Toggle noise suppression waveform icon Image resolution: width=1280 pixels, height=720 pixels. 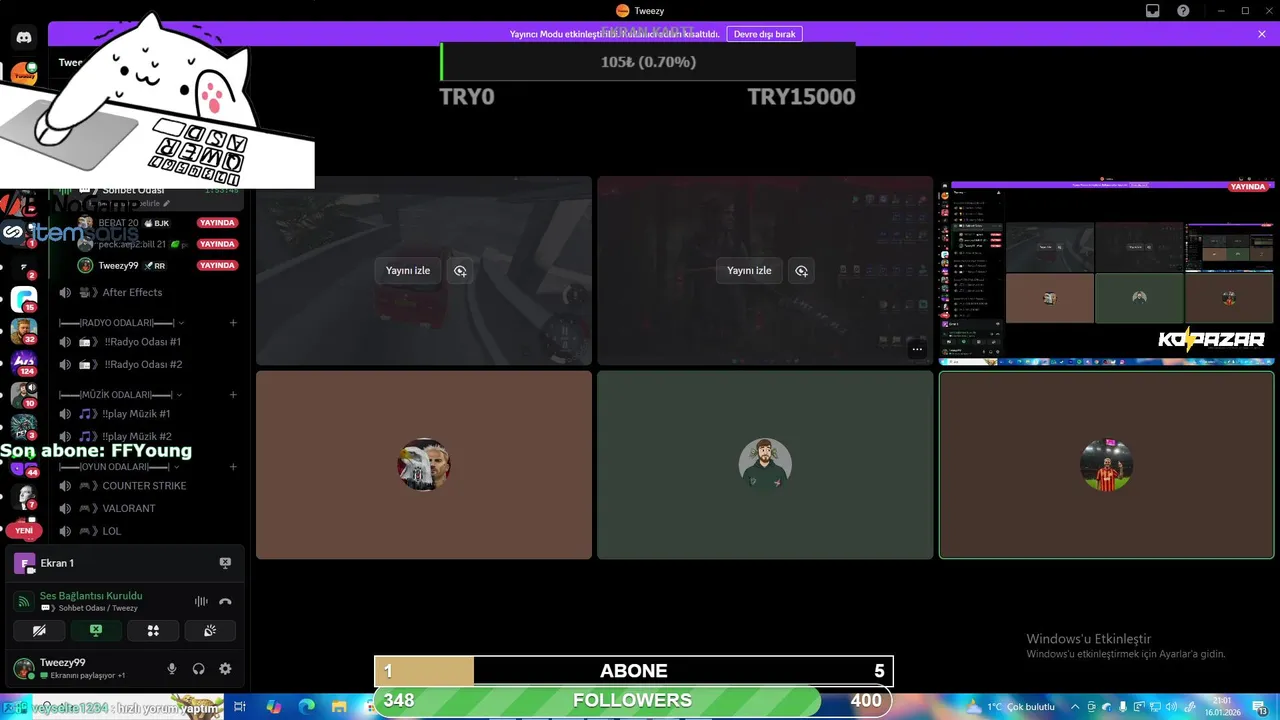201,601
